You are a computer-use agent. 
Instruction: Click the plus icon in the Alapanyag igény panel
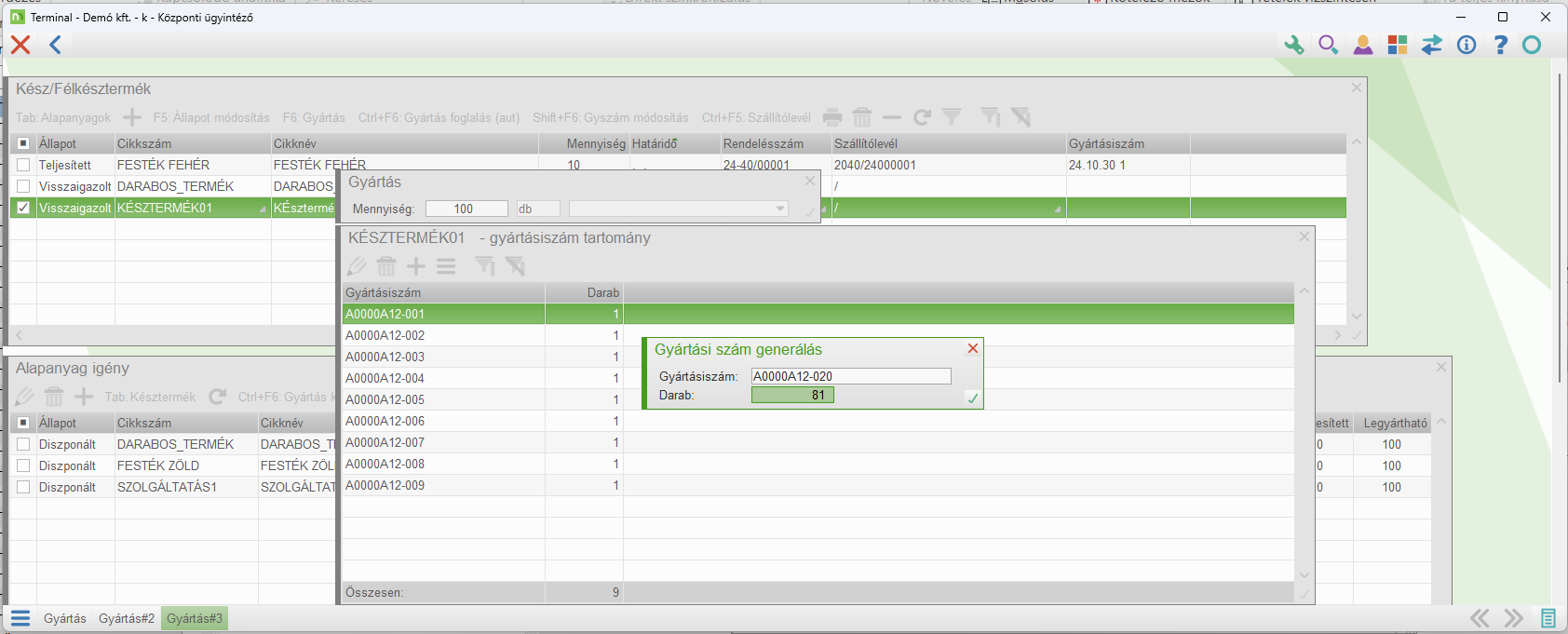[84, 397]
